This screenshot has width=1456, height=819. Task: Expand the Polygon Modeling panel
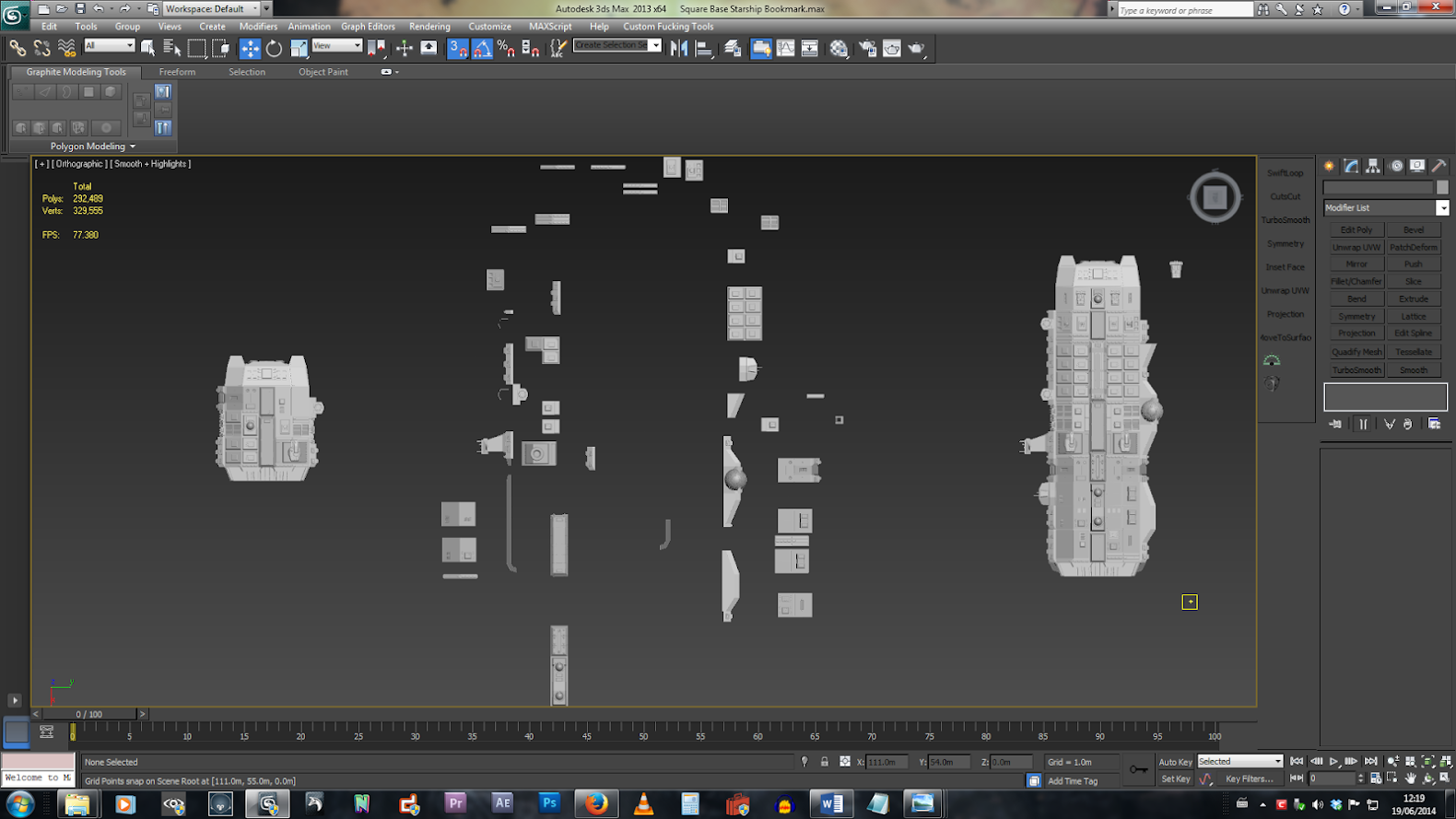pos(92,146)
